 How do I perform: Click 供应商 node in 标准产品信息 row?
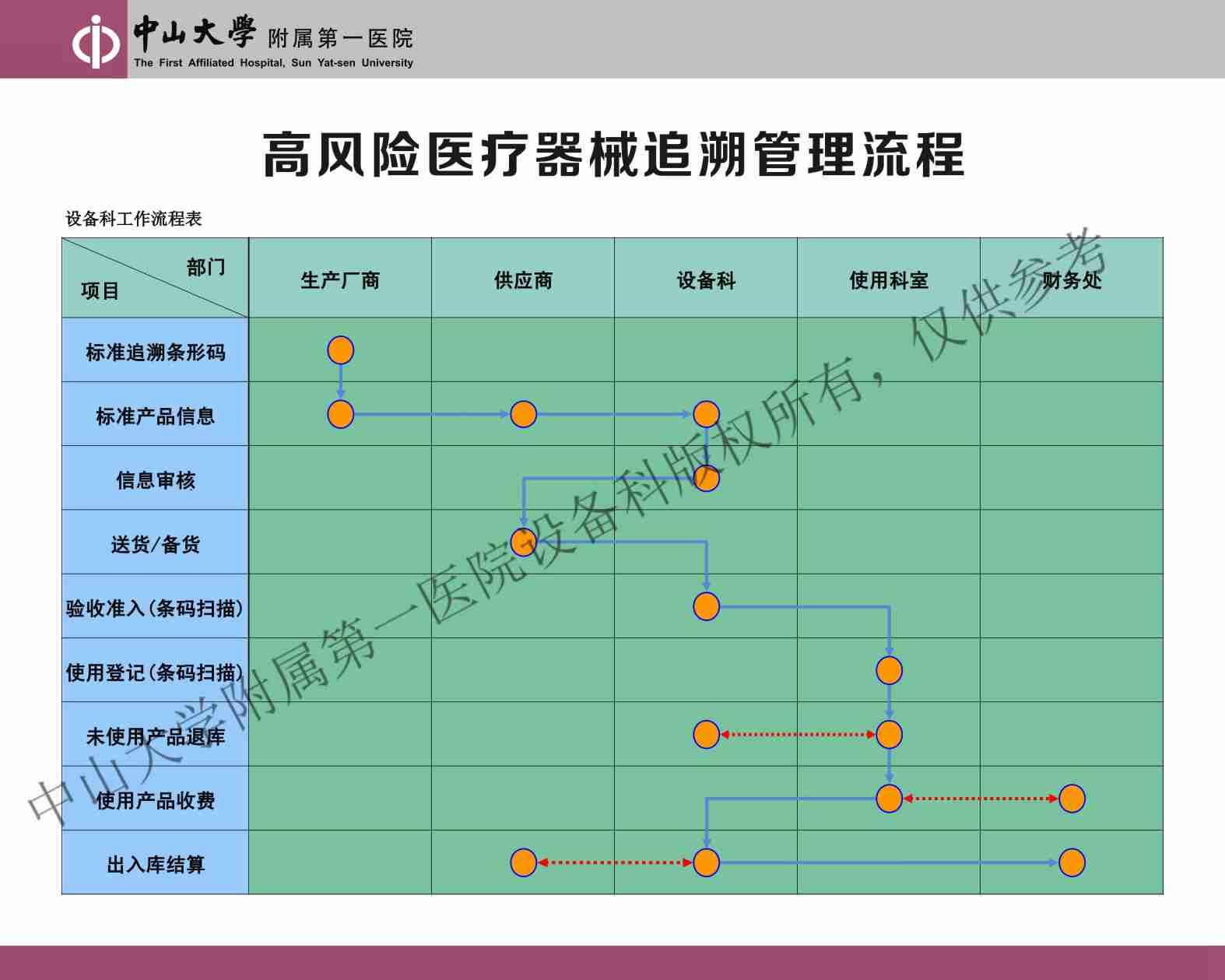(523, 414)
